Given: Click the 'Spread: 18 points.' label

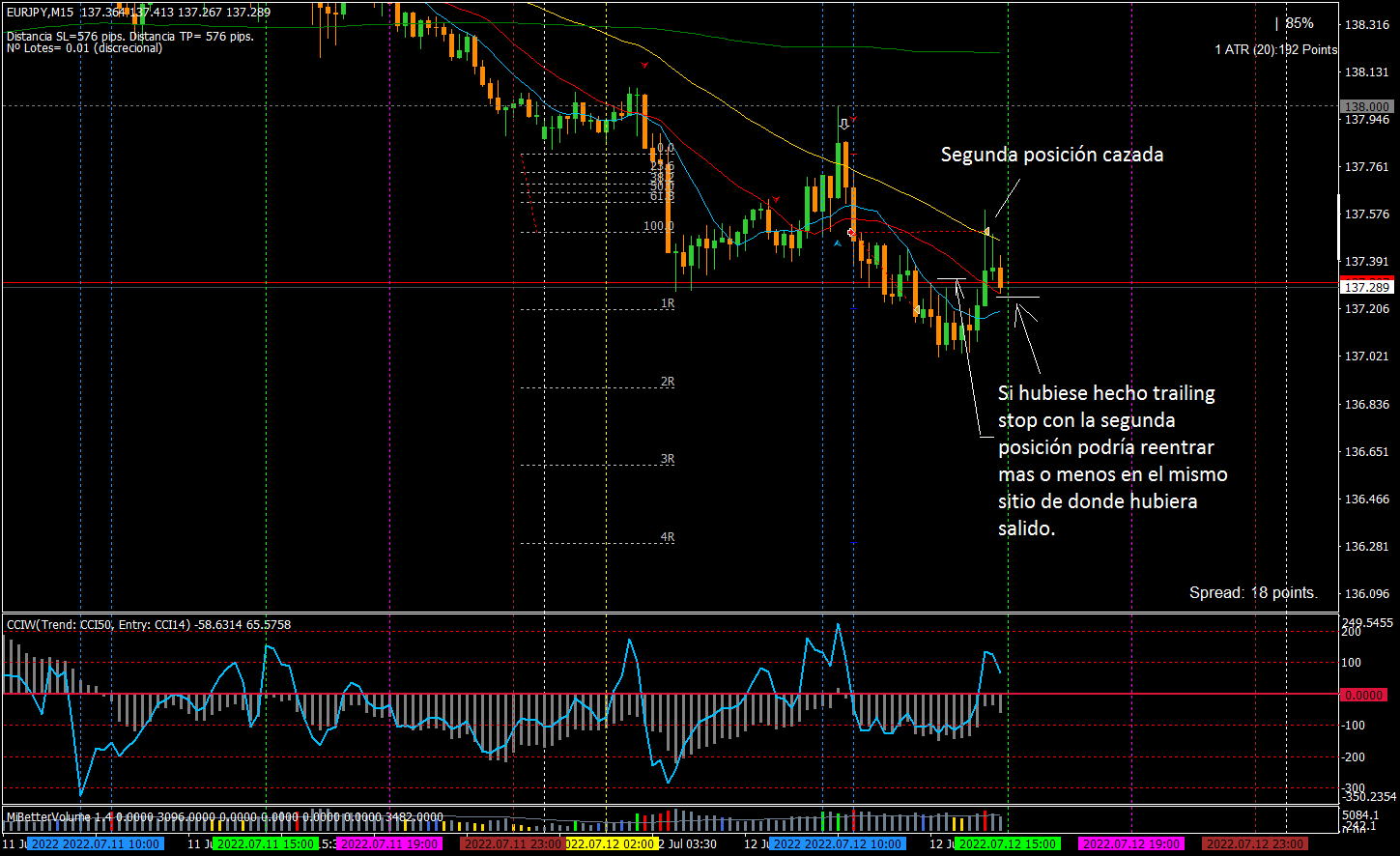Looking at the screenshot, I should [1253, 592].
